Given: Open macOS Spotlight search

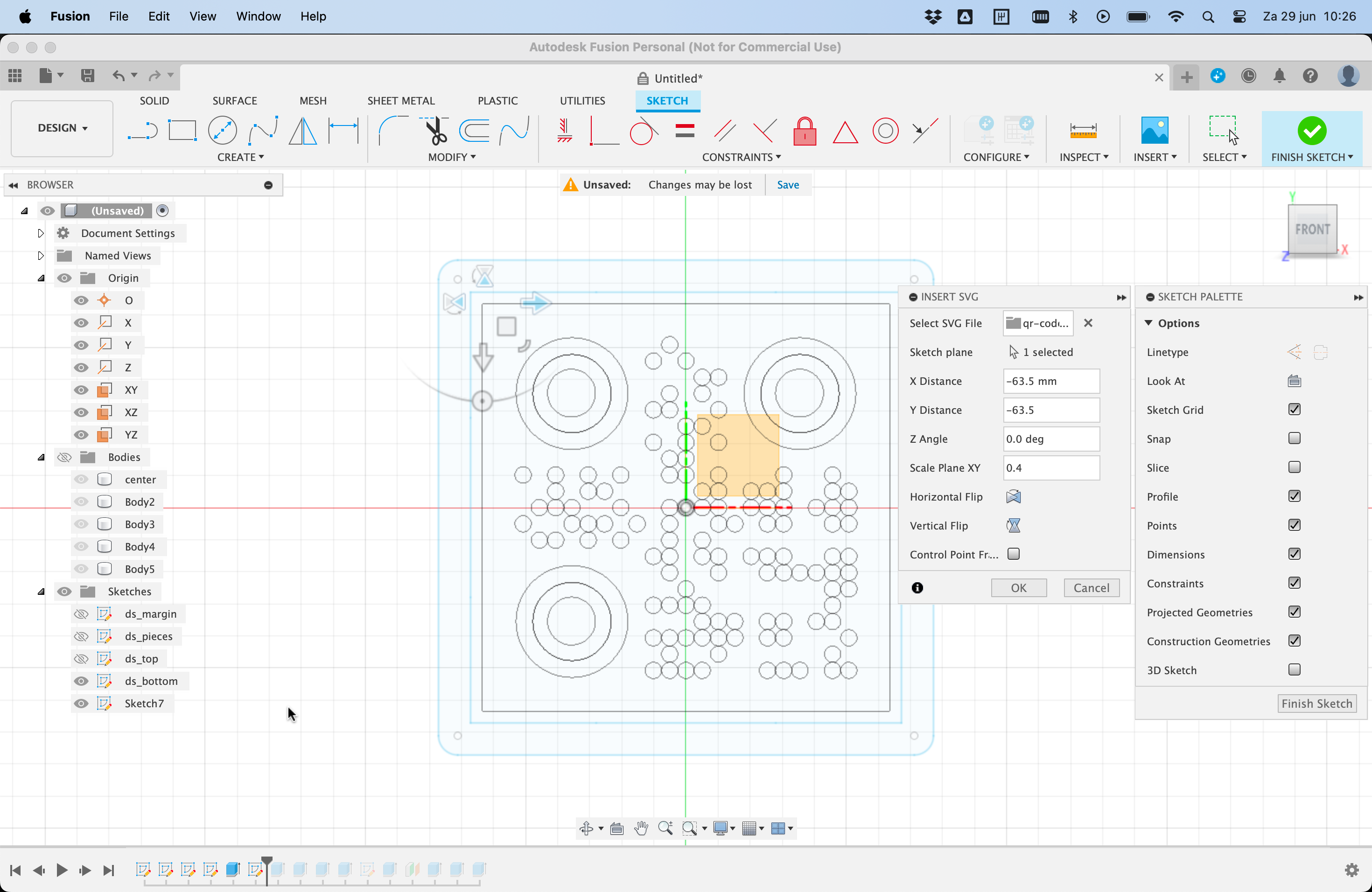Looking at the screenshot, I should pyautogui.click(x=1208, y=17).
